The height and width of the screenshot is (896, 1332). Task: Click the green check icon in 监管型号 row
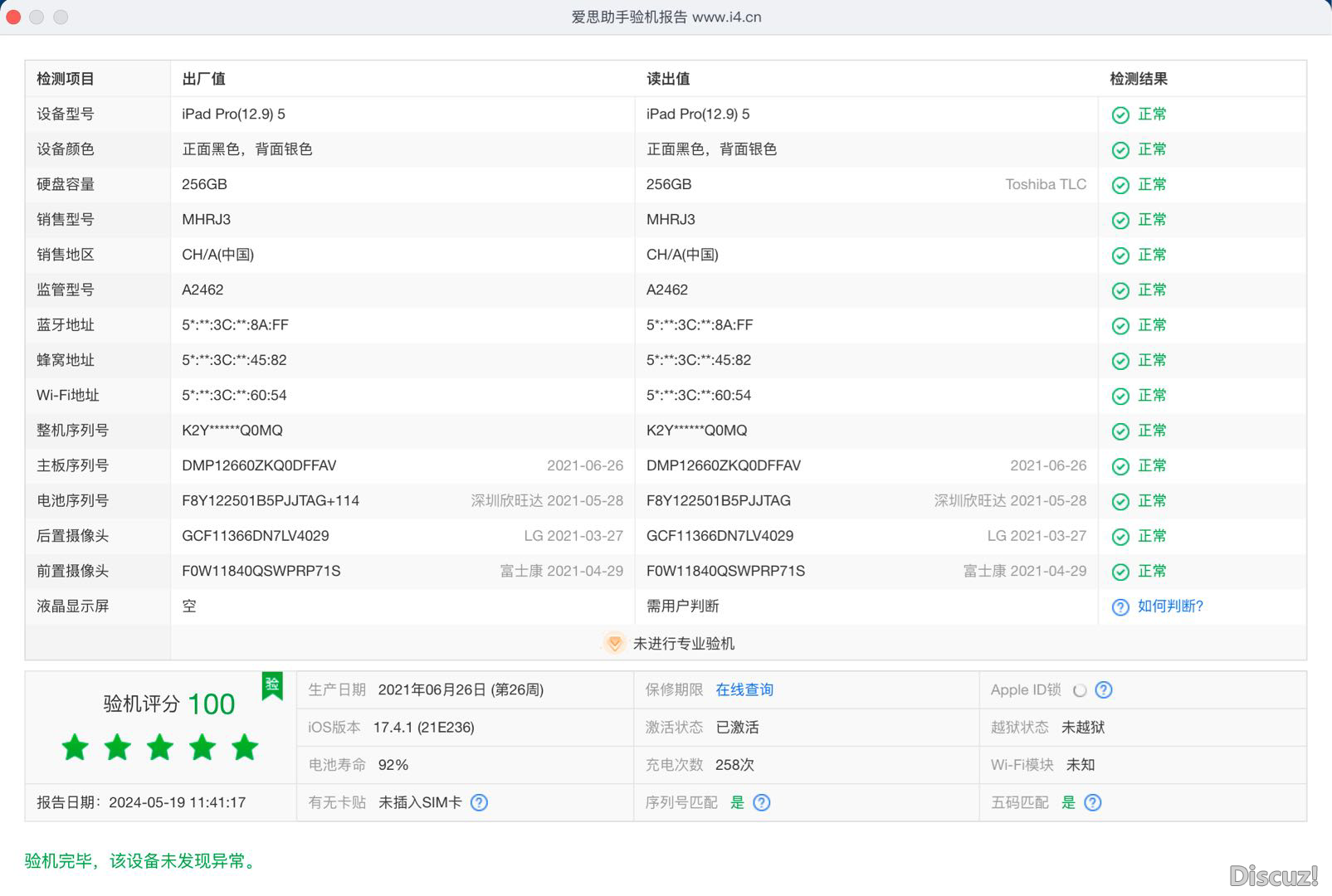1120,290
